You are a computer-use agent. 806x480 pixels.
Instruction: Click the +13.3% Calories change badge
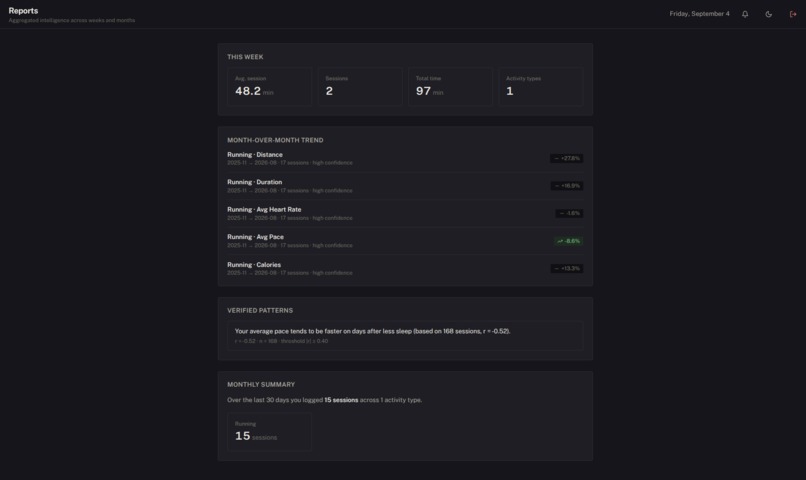[x=566, y=268]
